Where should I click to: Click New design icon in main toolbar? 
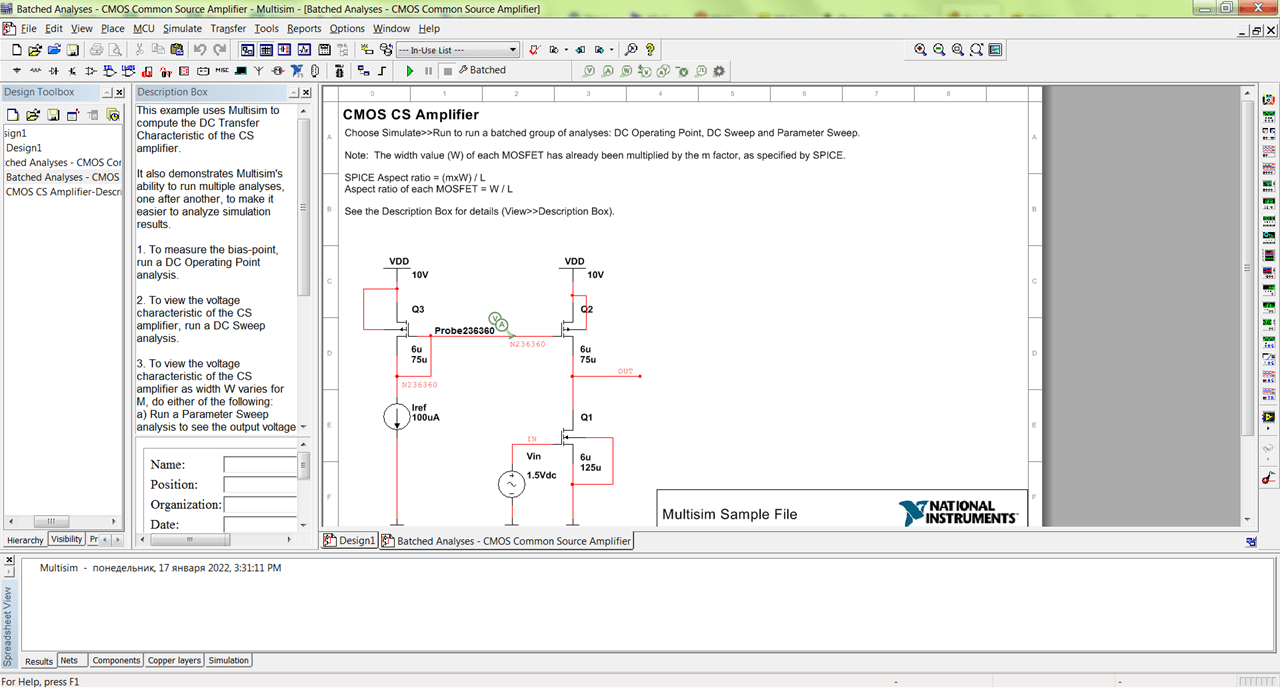[17, 49]
